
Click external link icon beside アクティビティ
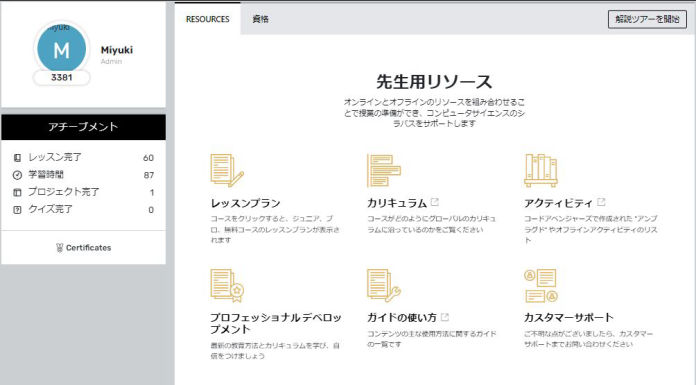601,202
